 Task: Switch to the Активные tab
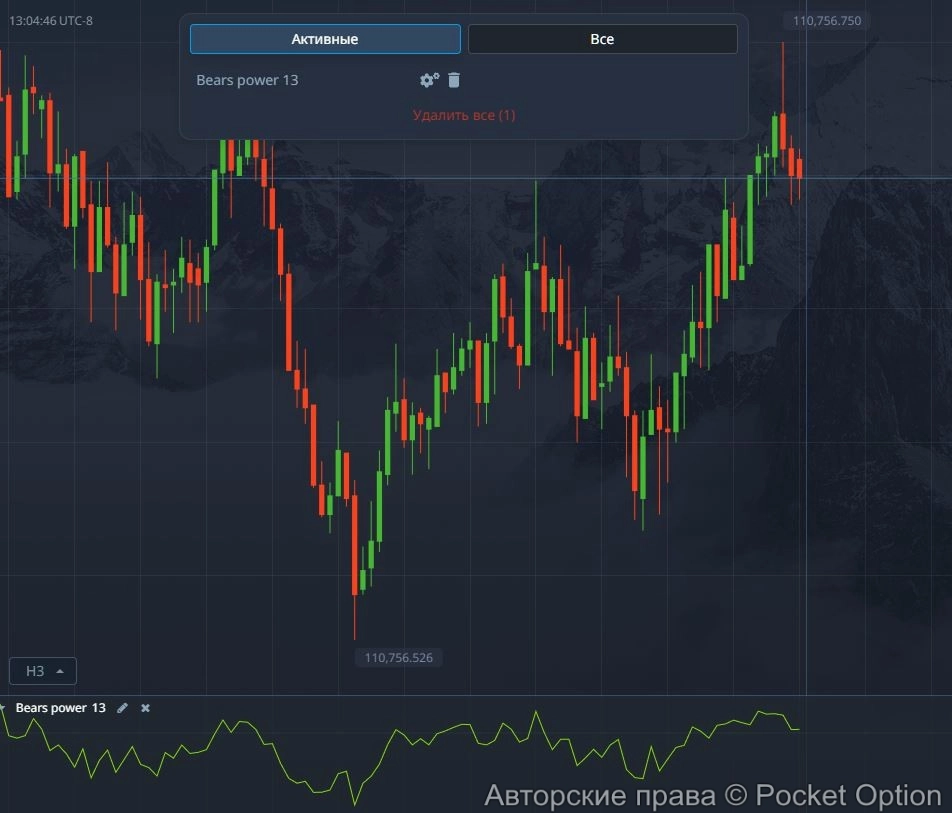coord(325,39)
